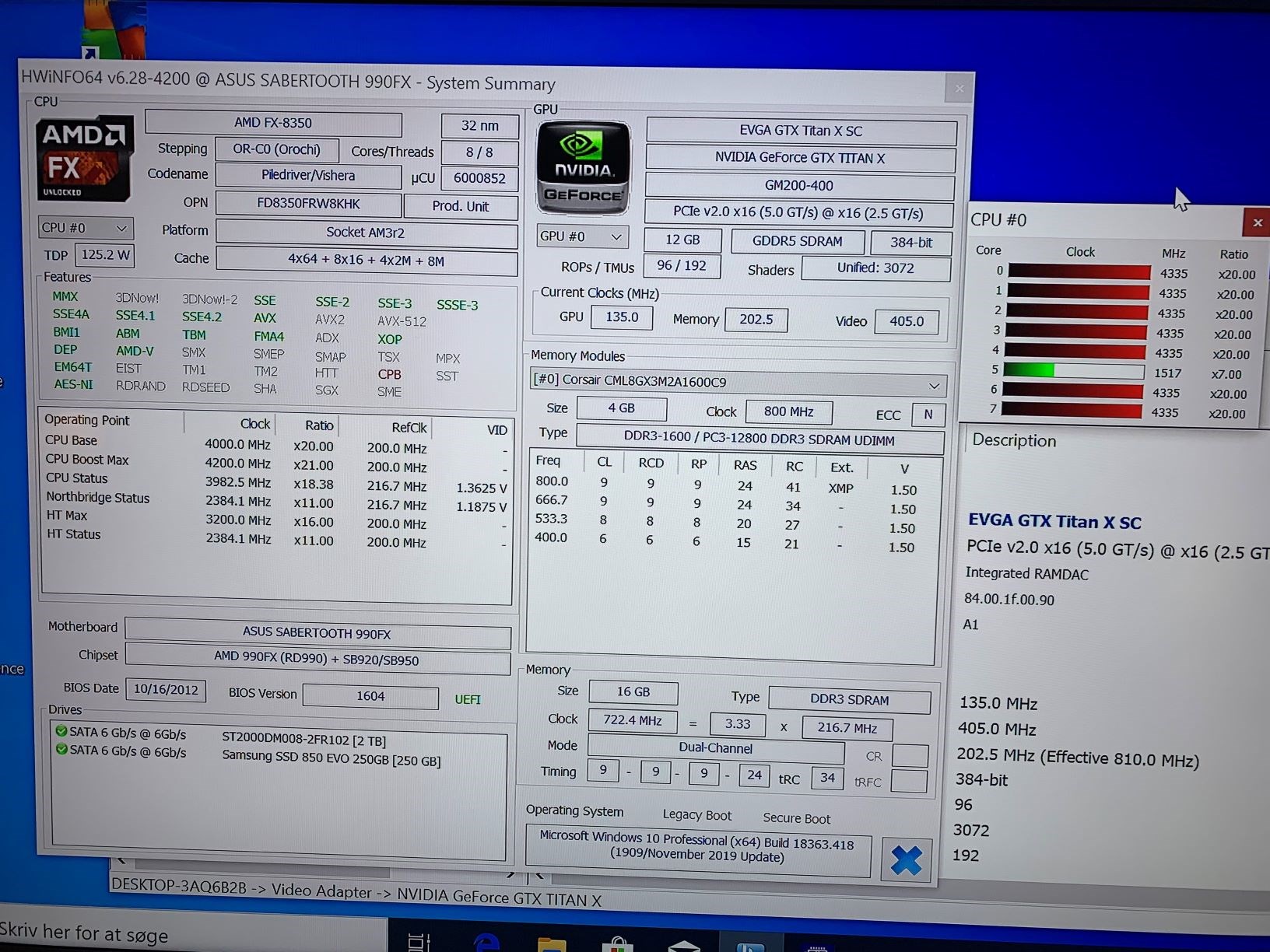Click the EVGA GTX Titan X SC field
This screenshot has width=1270, height=952.
801,131
